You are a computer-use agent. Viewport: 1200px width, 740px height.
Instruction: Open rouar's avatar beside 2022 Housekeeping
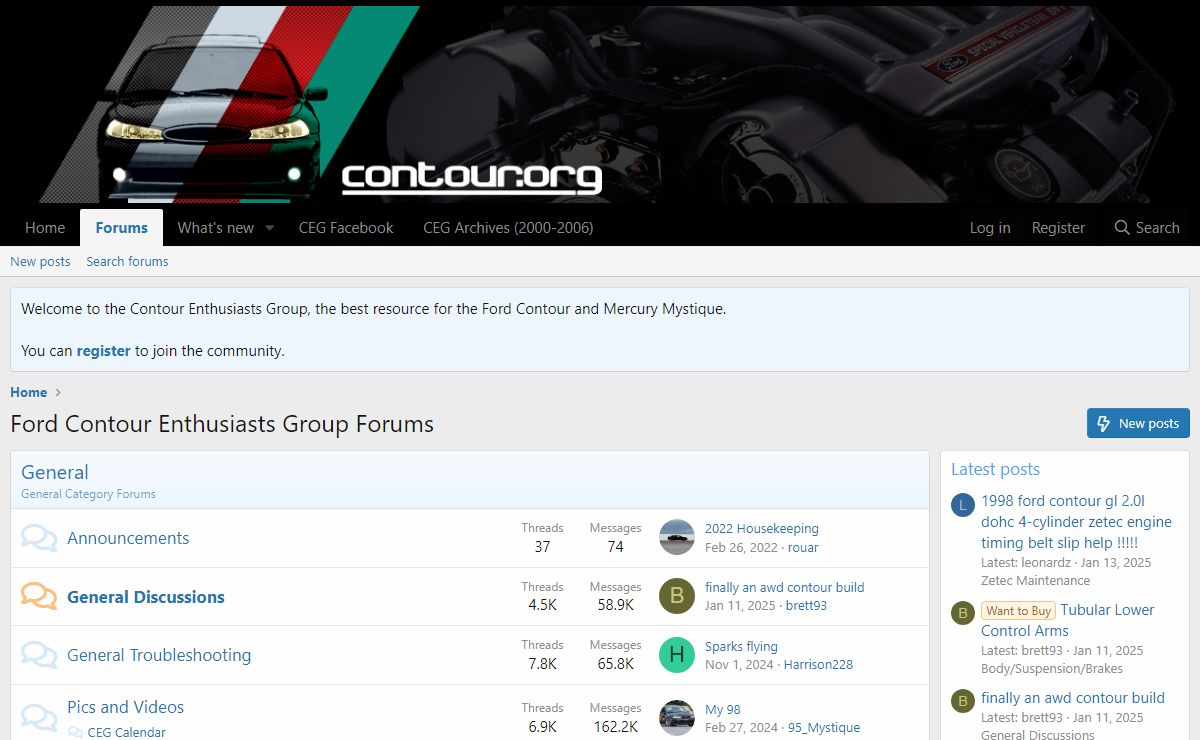point(677,537)
